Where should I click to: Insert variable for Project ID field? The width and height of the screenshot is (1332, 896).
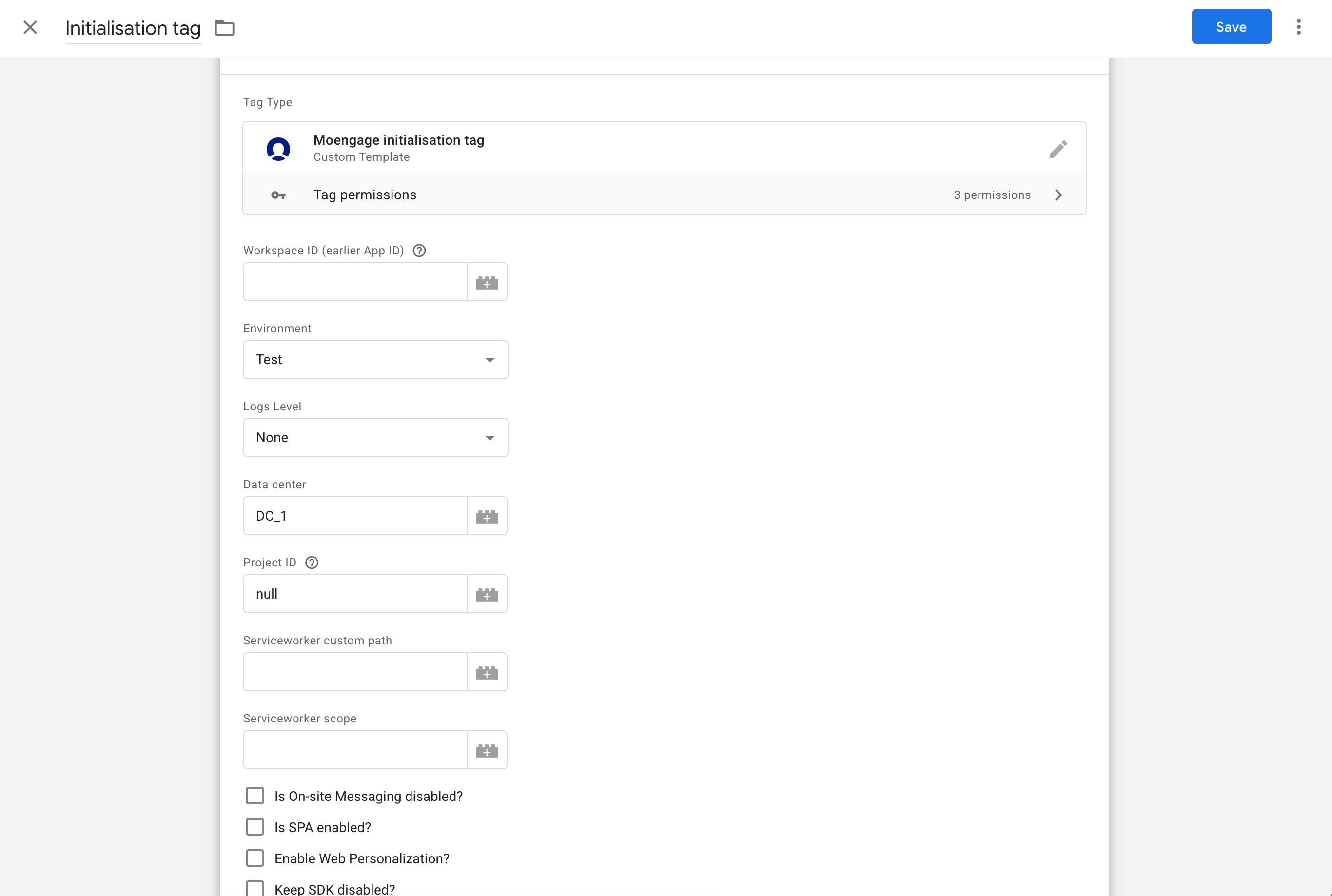pos(487,594)
